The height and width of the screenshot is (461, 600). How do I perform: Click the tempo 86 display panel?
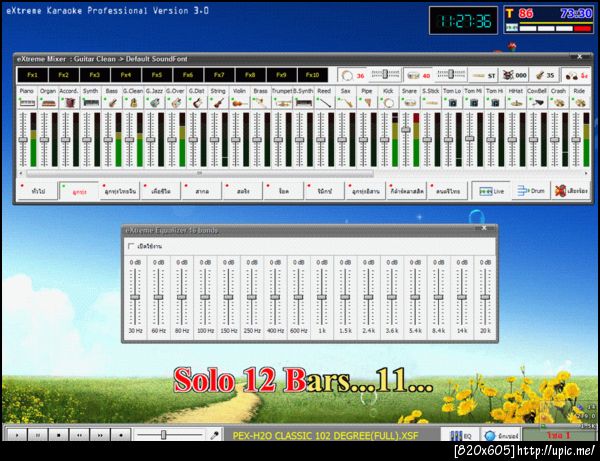coord(549,20)
